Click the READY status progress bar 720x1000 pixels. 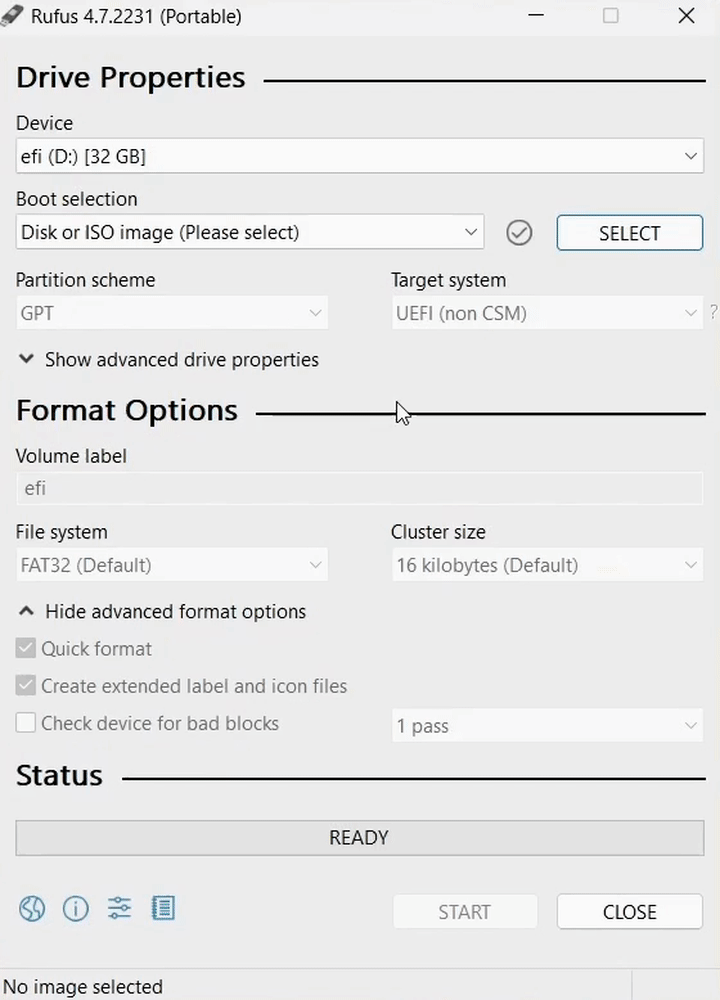(360, 837)
